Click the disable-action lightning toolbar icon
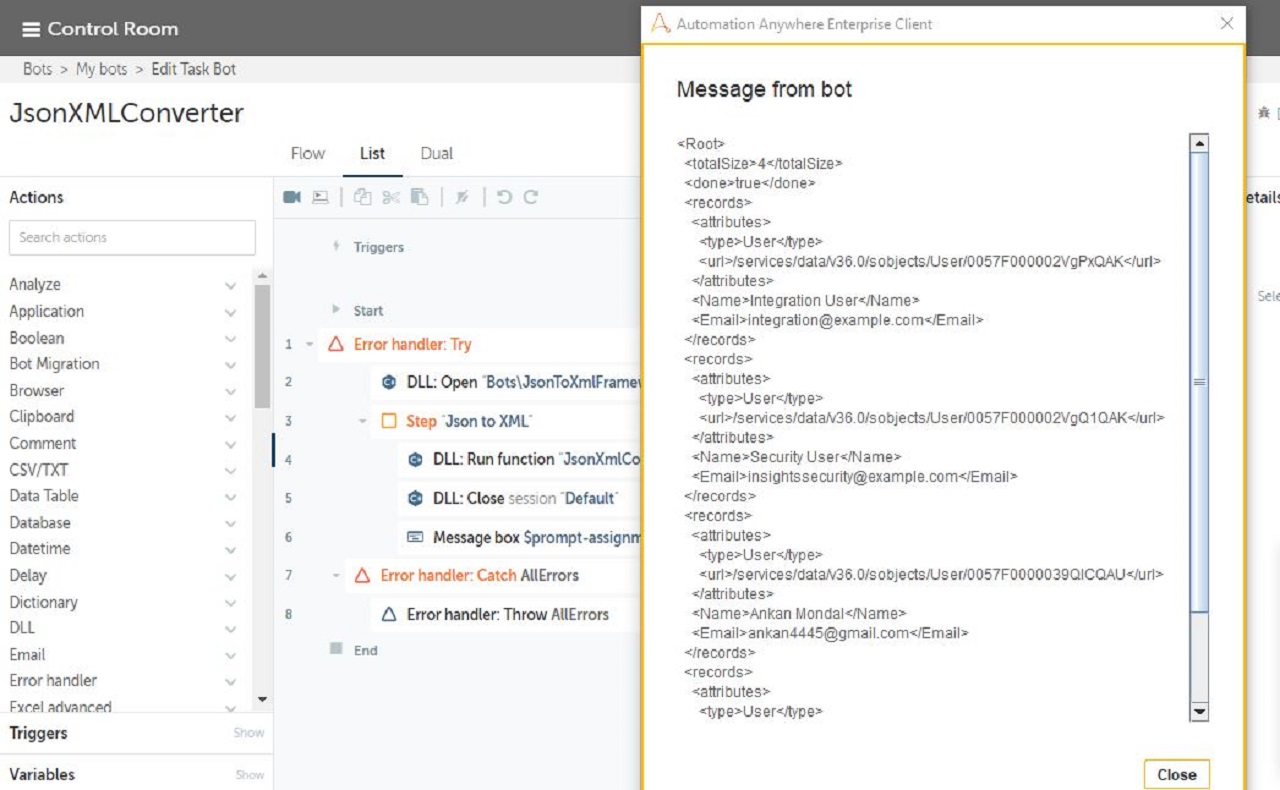This screenshot has height=790, width=1280. pyautogui.click(x=462, y=197)
